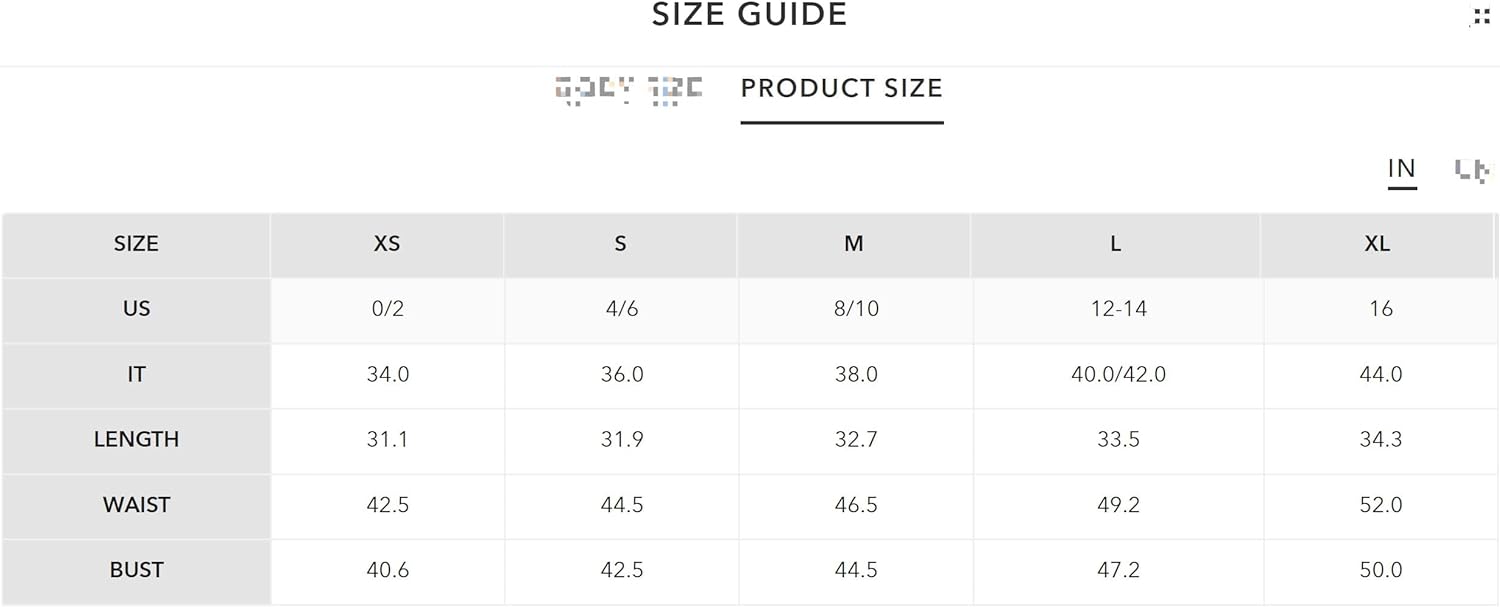Viewport: 1500px width, 607px height.
Task: Switch measurements to inches with IN
Action: (x=1402, y=169)
